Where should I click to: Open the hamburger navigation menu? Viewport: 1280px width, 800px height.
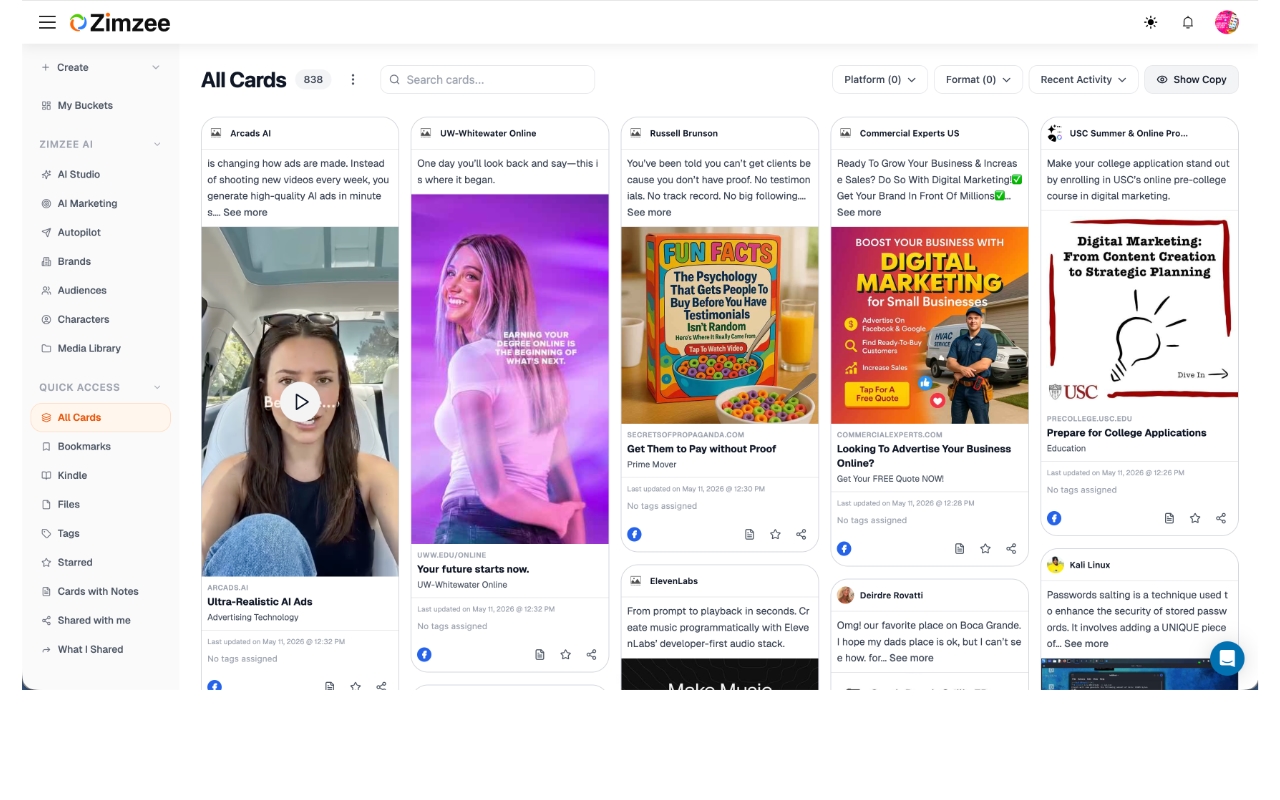[x=47, y=22]
